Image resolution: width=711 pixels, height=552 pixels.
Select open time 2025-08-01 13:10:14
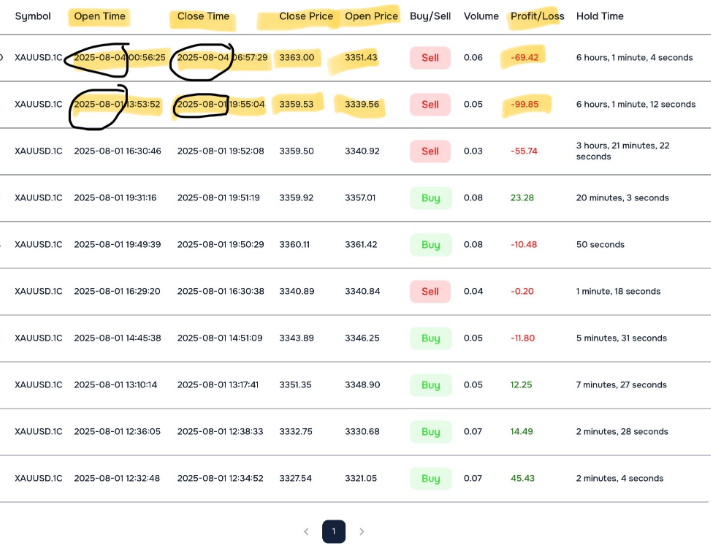click(116, 385)
